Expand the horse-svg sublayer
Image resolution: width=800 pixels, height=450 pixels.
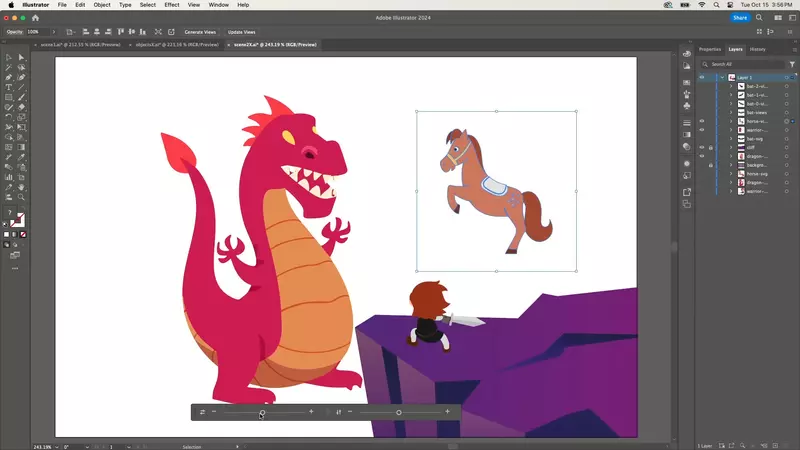(730, 173)
